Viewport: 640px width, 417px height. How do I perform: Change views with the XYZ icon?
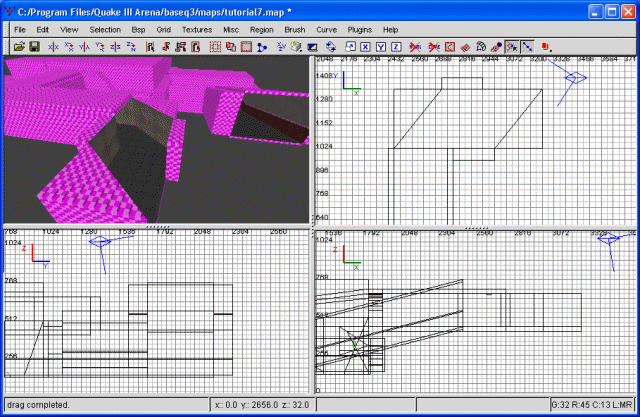point(281,47)
